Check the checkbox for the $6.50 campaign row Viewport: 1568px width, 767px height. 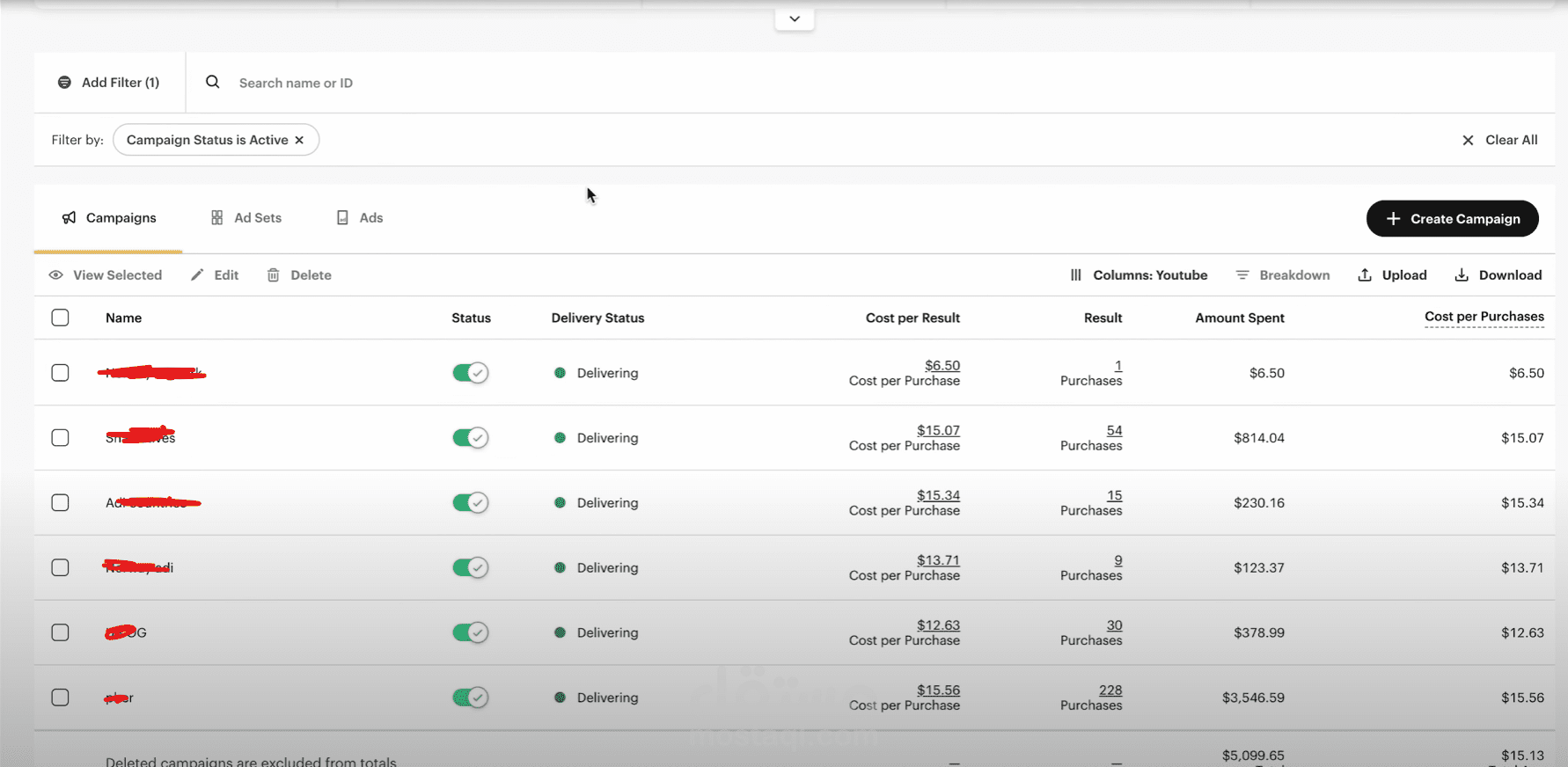tap(60, 373)
